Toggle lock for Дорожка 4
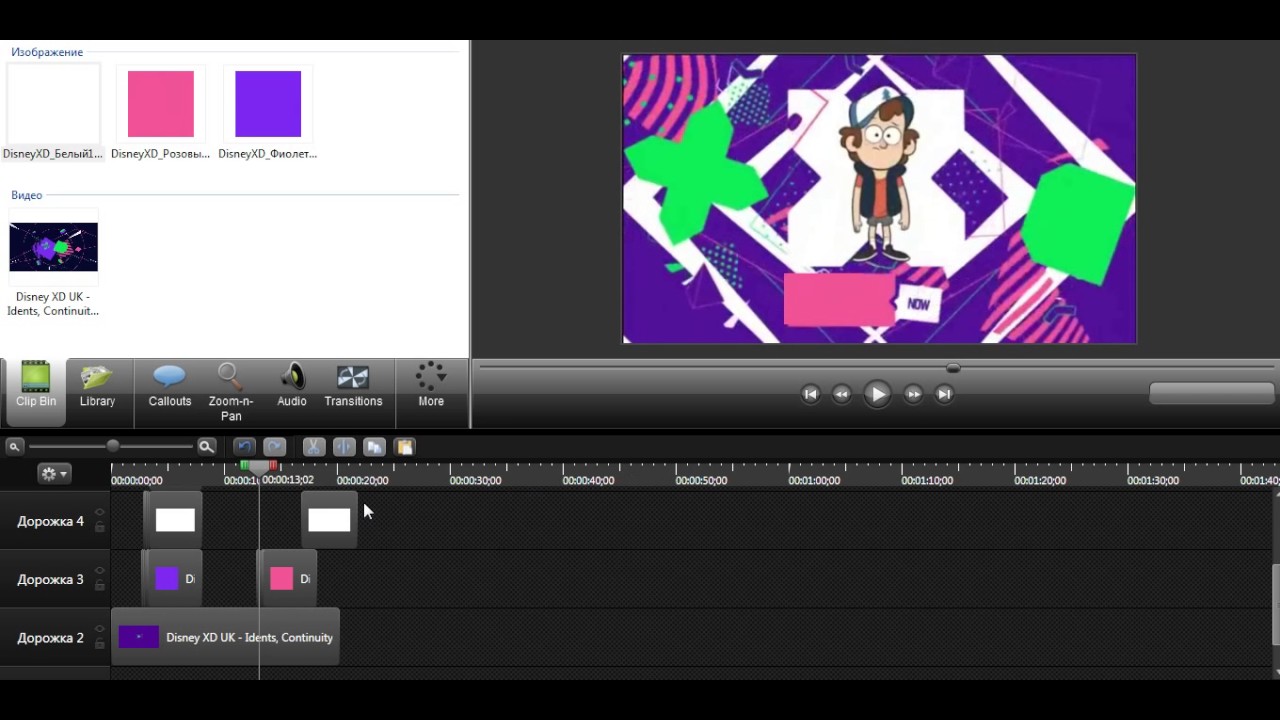1280x720 pixels. 99,527
